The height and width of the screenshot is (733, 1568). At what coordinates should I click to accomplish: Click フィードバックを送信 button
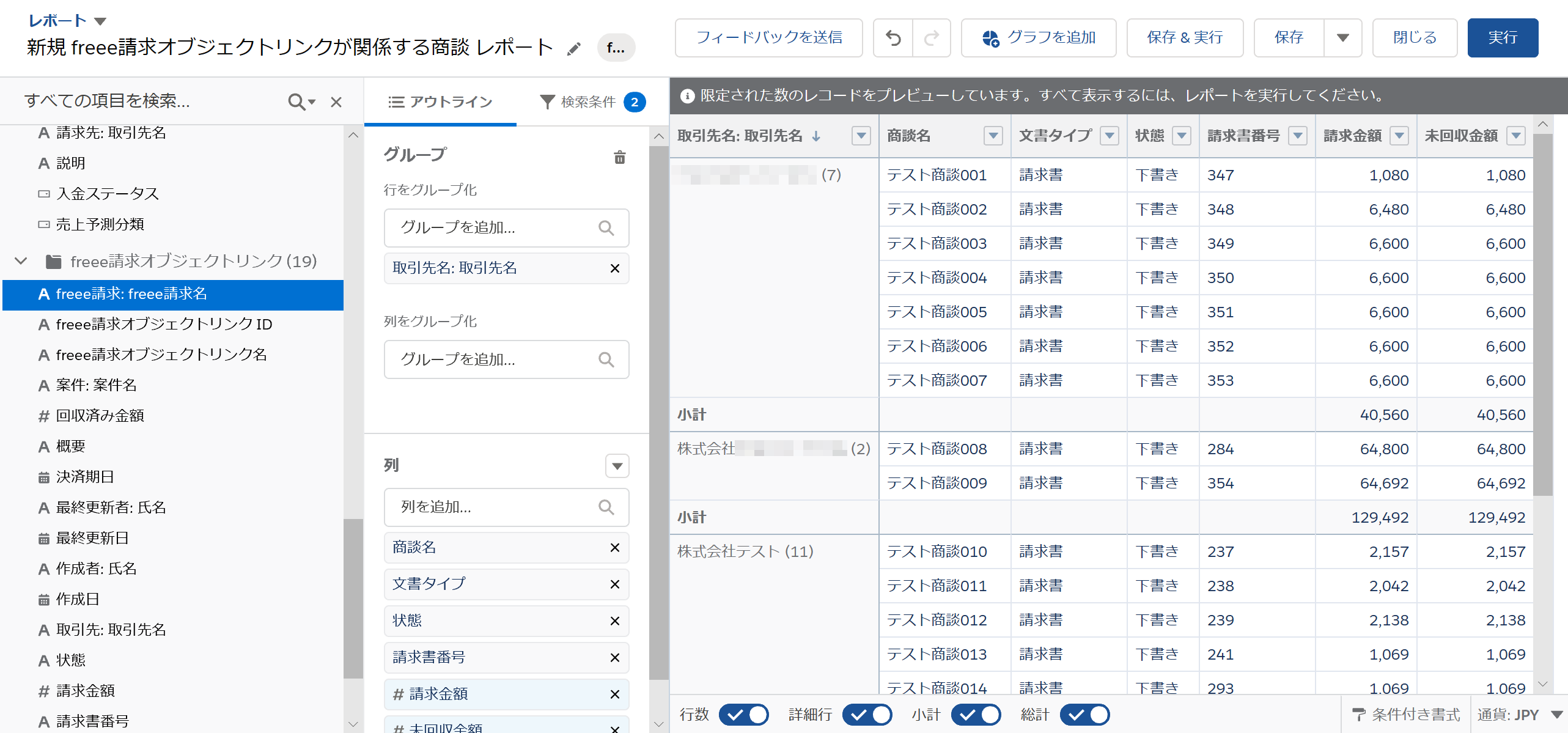[768, 38]
